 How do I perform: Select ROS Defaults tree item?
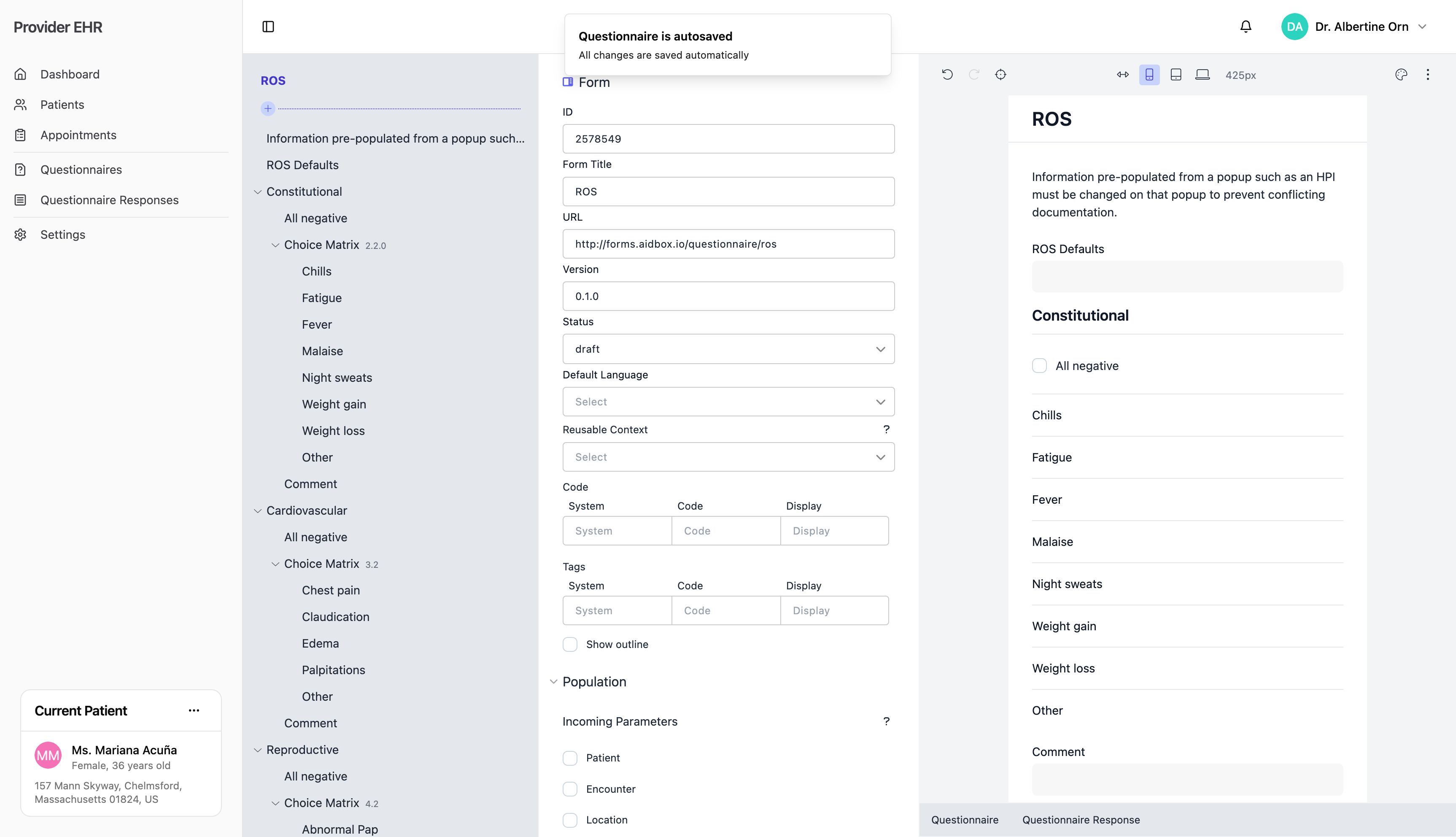coord(302,165)
